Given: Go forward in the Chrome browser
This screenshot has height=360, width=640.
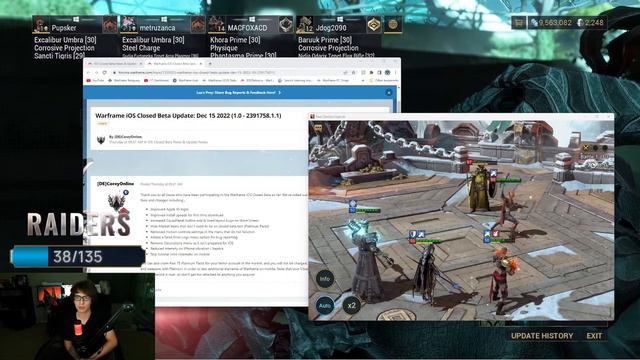Looking at the screenshot, I should 97,73.
